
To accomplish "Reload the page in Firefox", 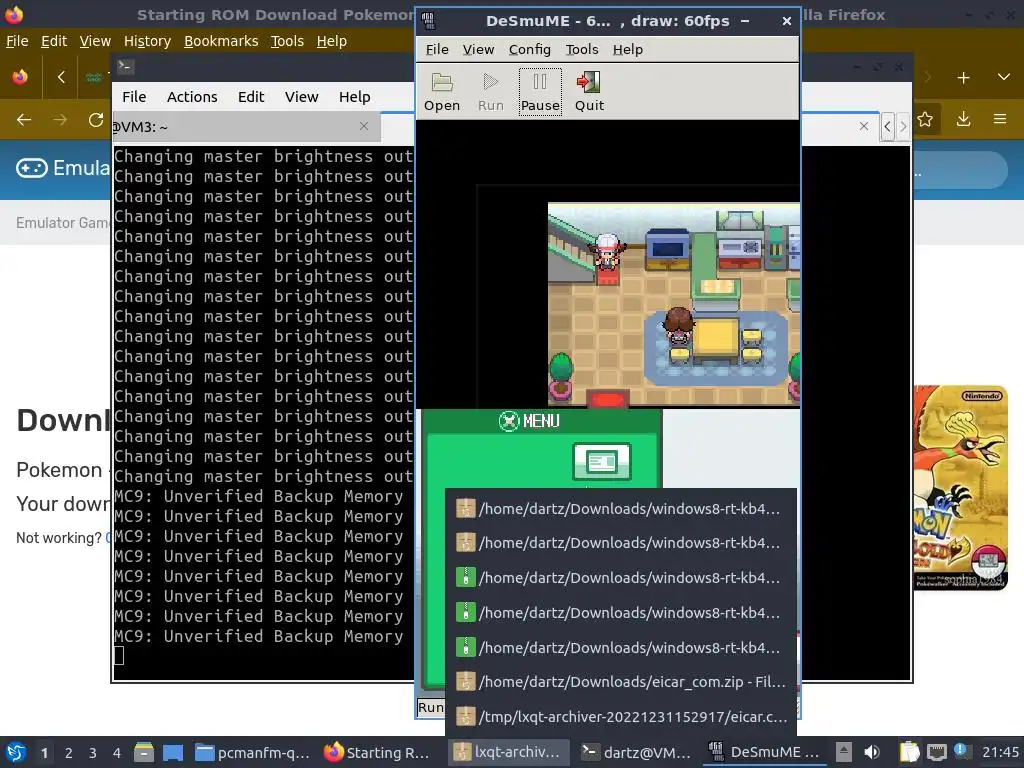I will tap(96, 120).
